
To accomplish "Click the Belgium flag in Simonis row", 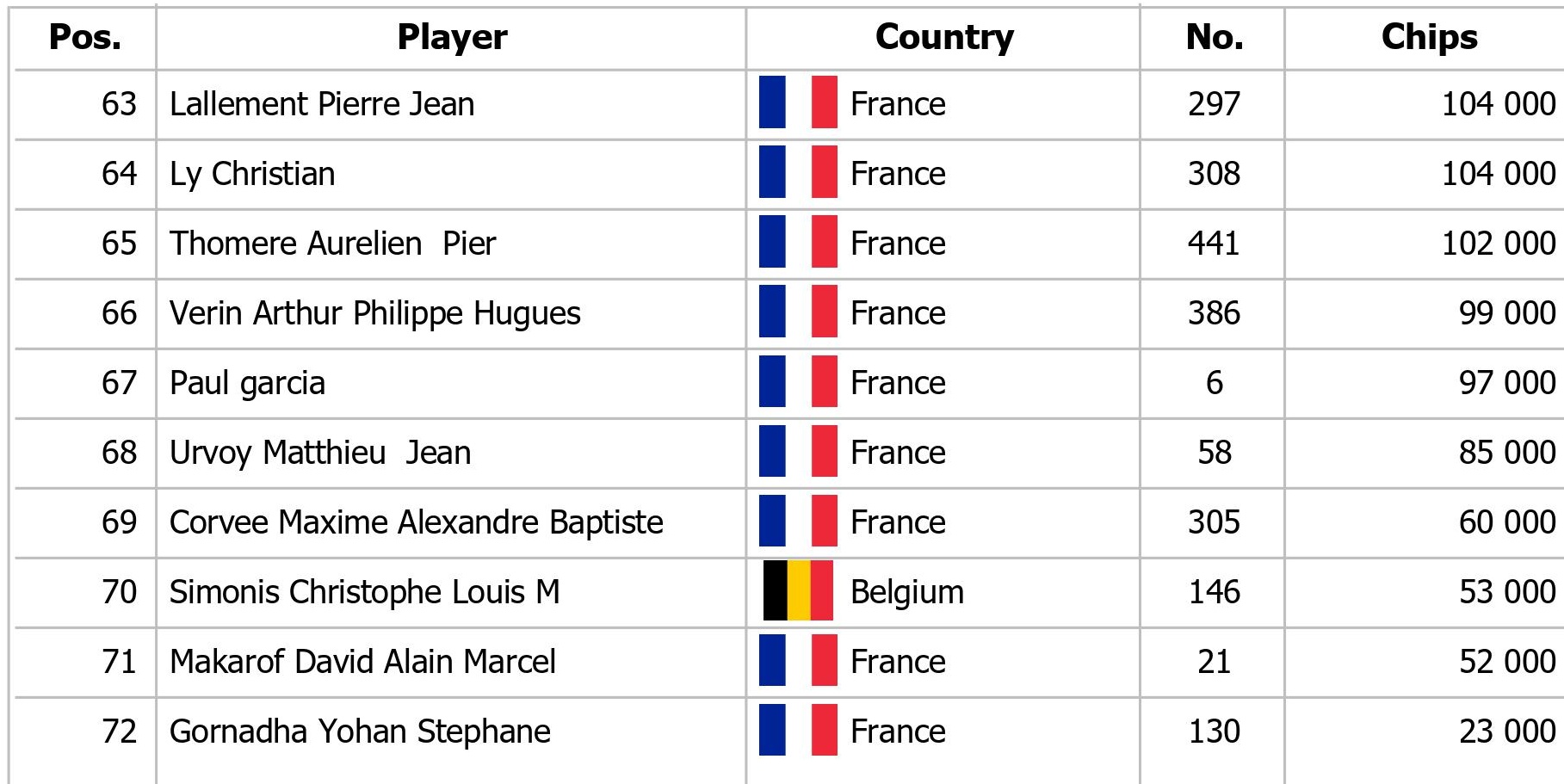I will coord(798,590).
